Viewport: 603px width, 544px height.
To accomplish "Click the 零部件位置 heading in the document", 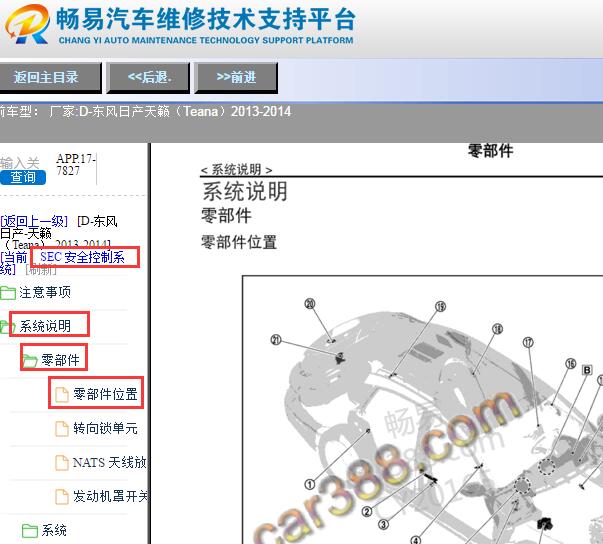I will [x=239, y=242].
